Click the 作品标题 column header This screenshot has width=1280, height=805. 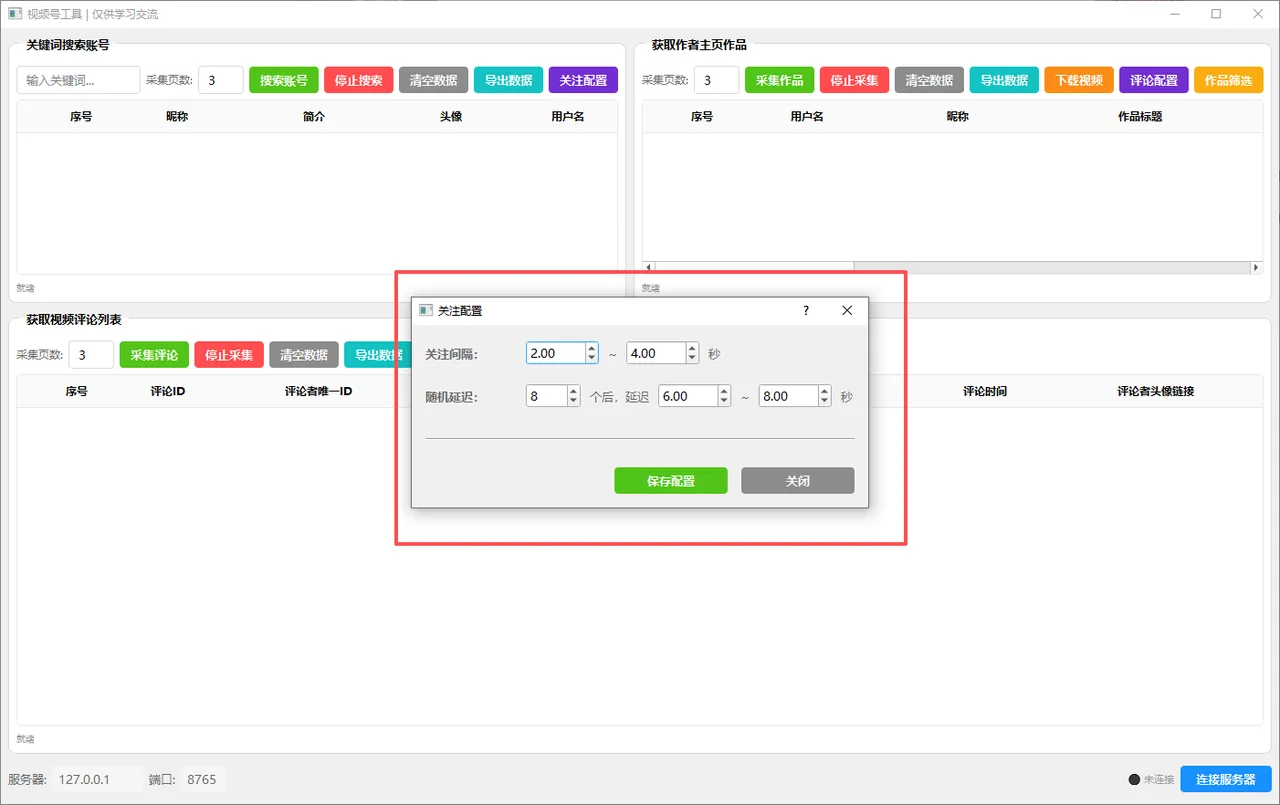pyautogui.click(x=1140, y=117)
